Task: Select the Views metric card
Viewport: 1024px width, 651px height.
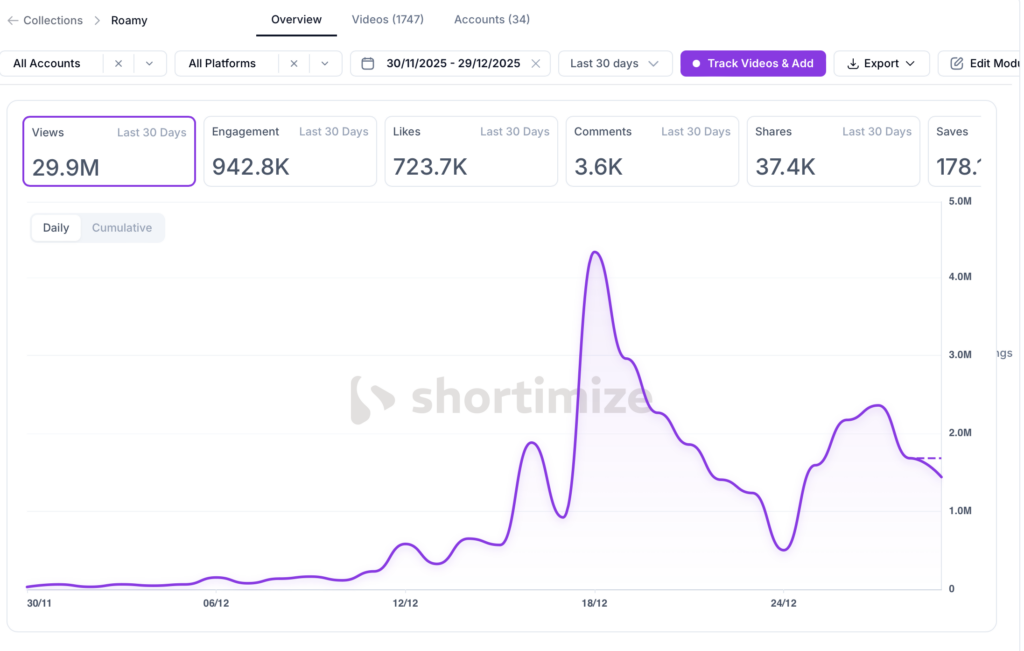Action: point(109,151)
